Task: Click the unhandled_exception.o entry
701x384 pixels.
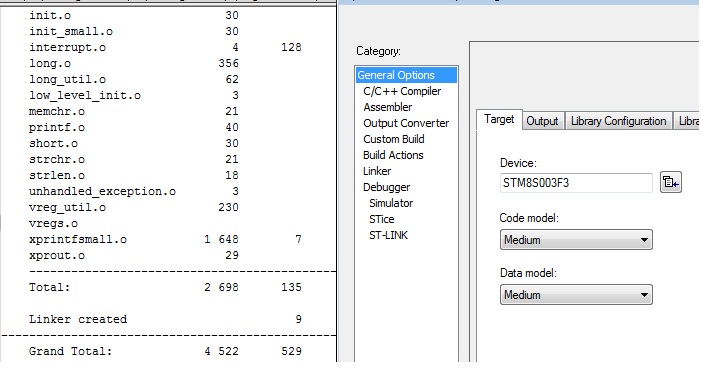Action: point(102,191)
